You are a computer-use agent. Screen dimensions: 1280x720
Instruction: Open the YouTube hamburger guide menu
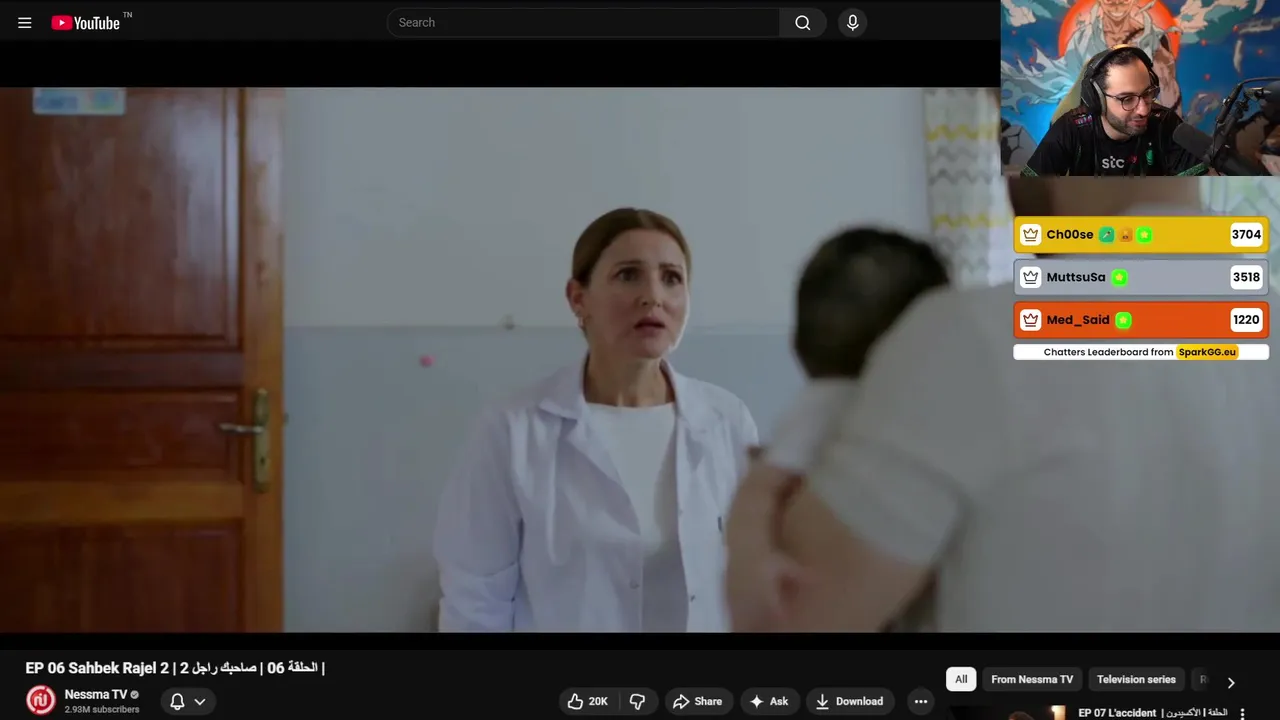[x=25, y=22]
